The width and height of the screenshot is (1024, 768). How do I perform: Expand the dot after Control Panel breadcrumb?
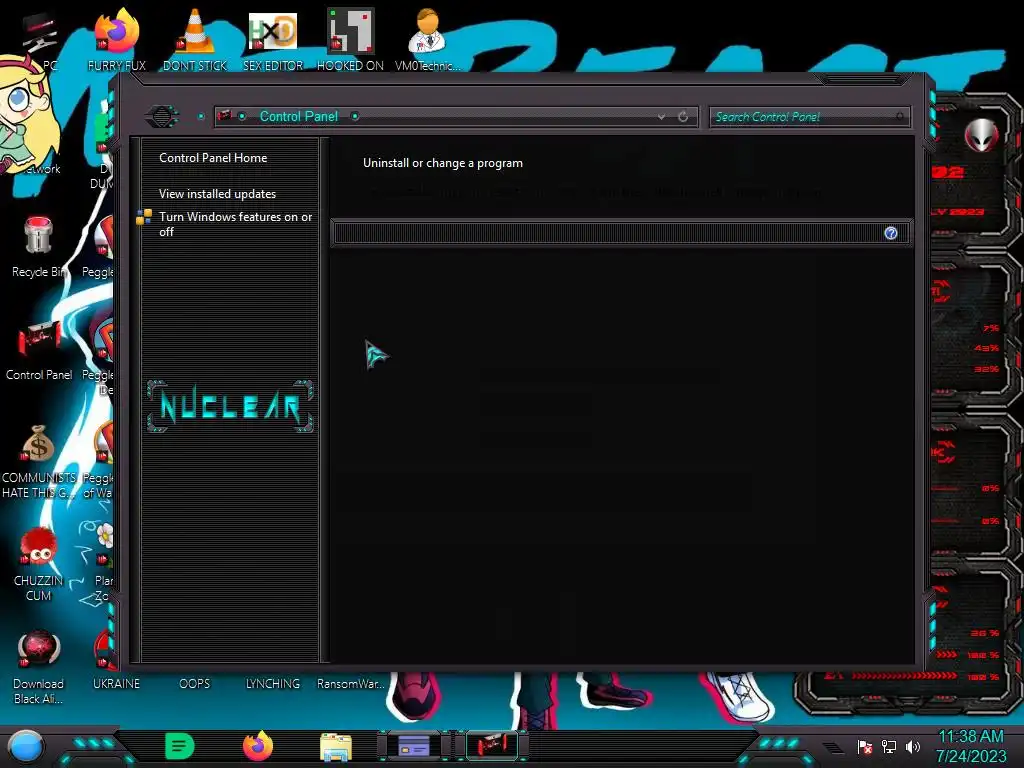pyautogui.click(x=355, y=116)
